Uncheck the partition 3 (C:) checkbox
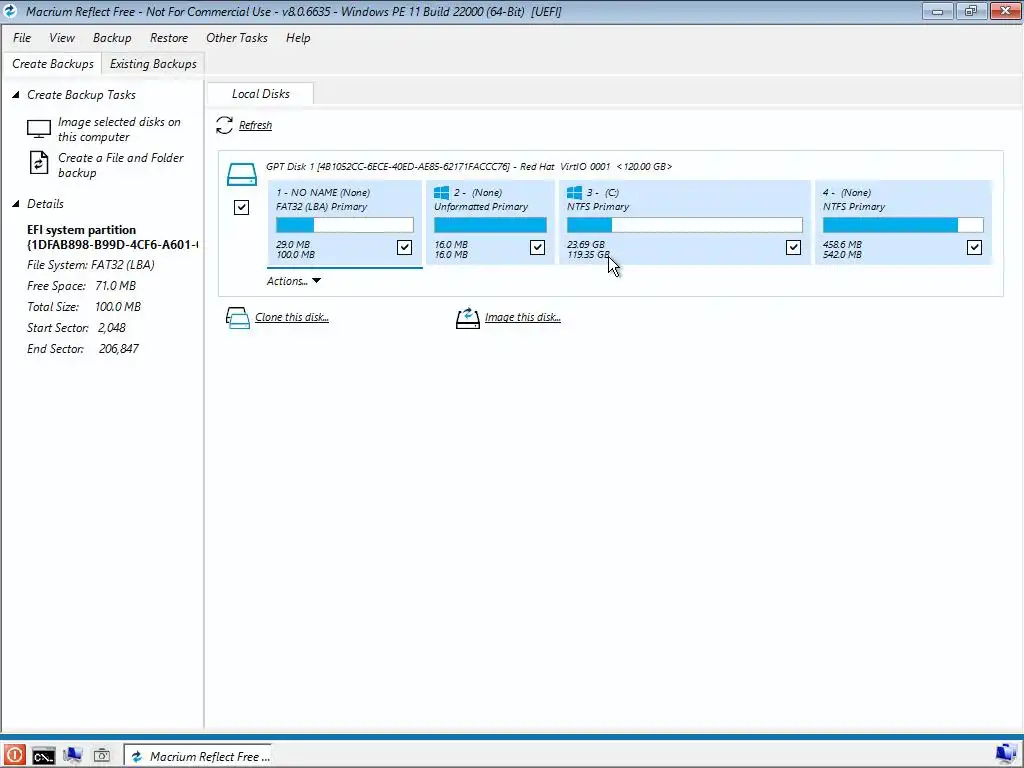This screenshot has height=768, width=1024. [x=793, y=247]
